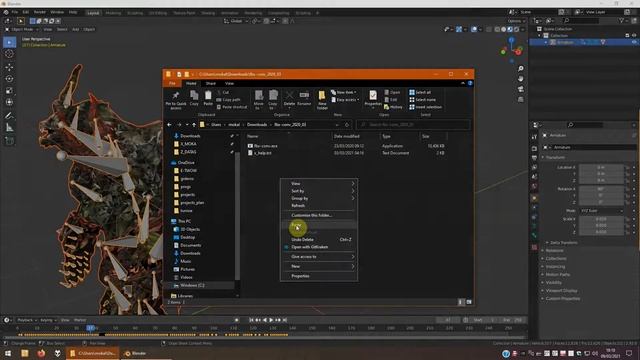Select the Transform tool in Blender toolbar
This screenshot has height=360, width=640.
[x=9, y=102]
